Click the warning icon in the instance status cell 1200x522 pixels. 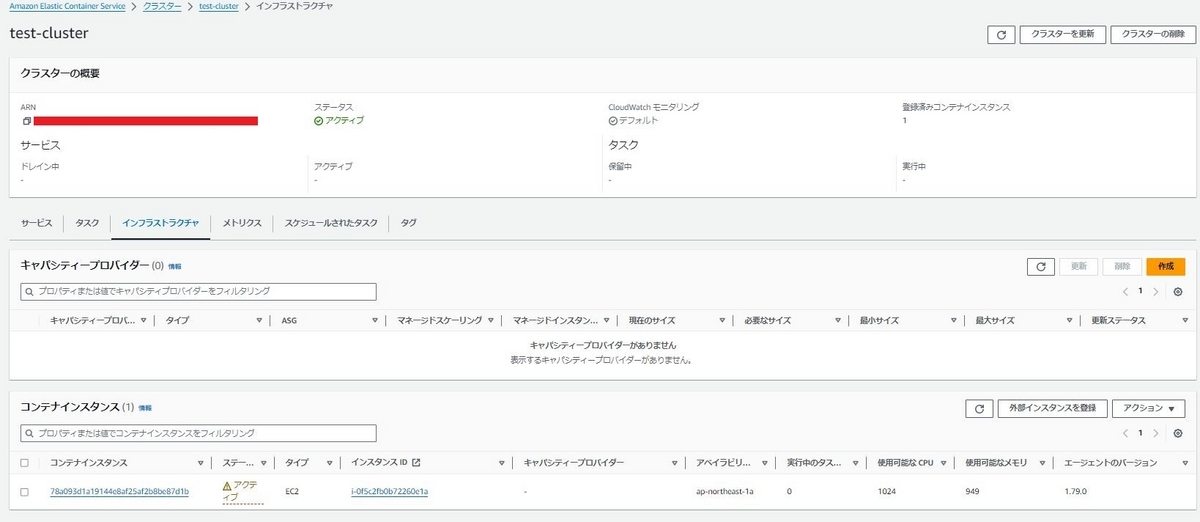[x=227, y=485]
